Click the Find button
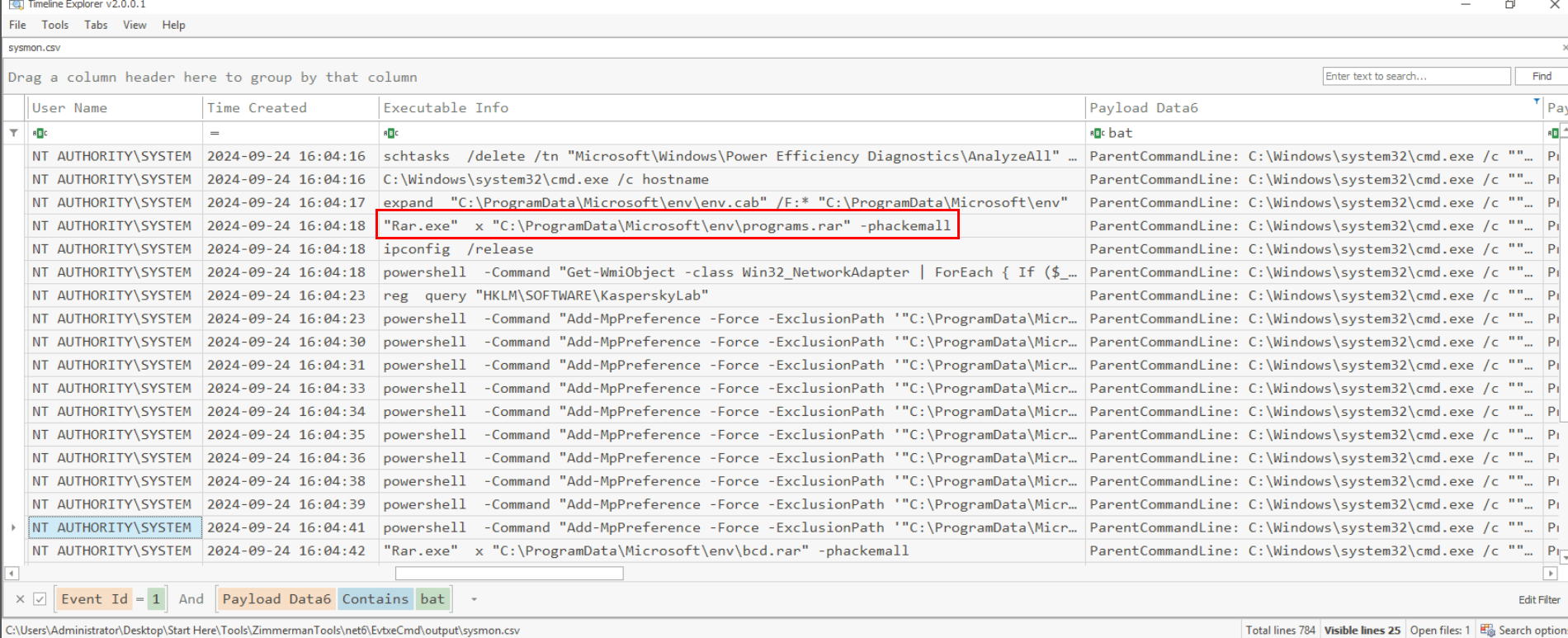1568x638 pixels. click(1541, 76)
